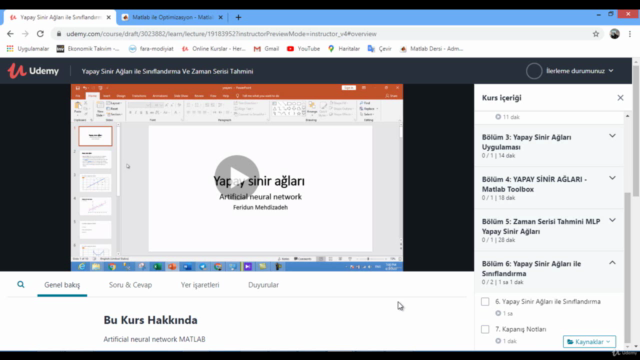Go back with browser back arrow
Viewport: 640px width, 360px height.
coord(10,34)
